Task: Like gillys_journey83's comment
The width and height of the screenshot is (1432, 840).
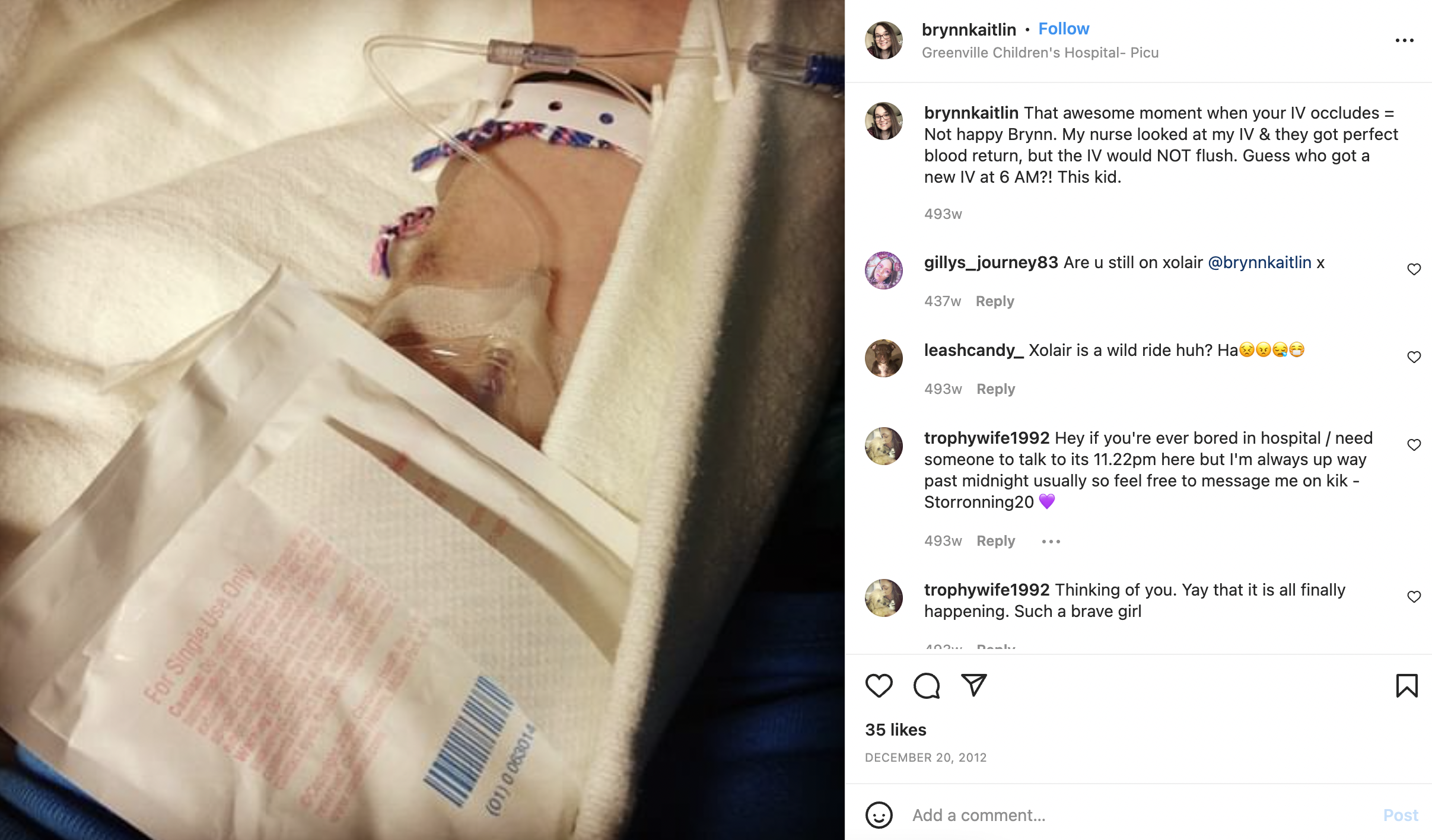Action: coord(1414,269)
